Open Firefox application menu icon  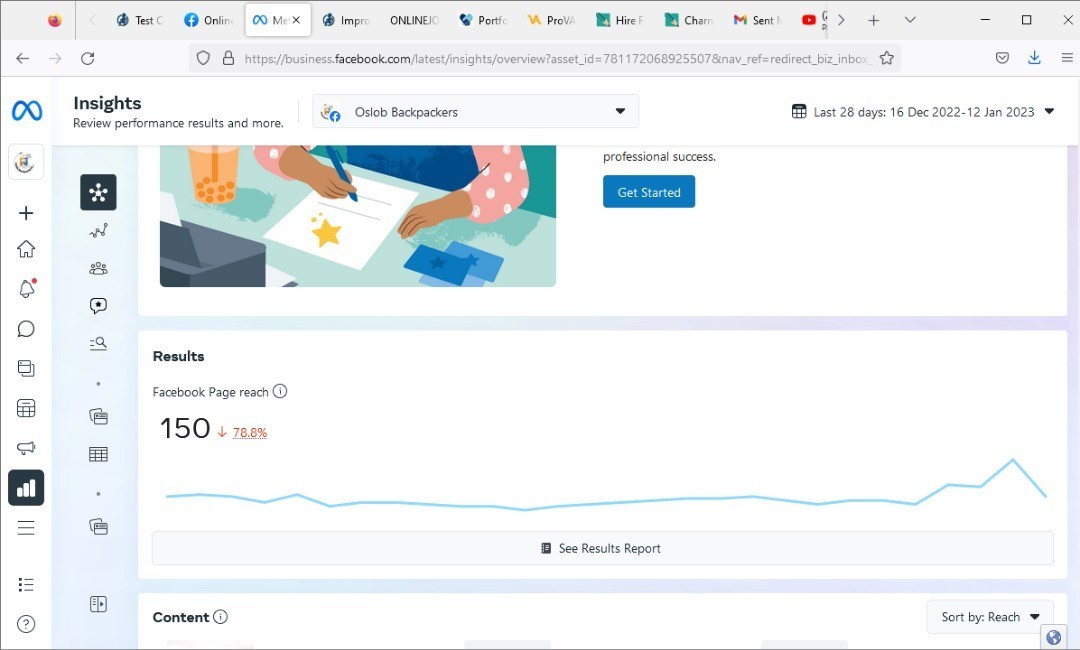pyautogui.click(x=1067, y=59)
